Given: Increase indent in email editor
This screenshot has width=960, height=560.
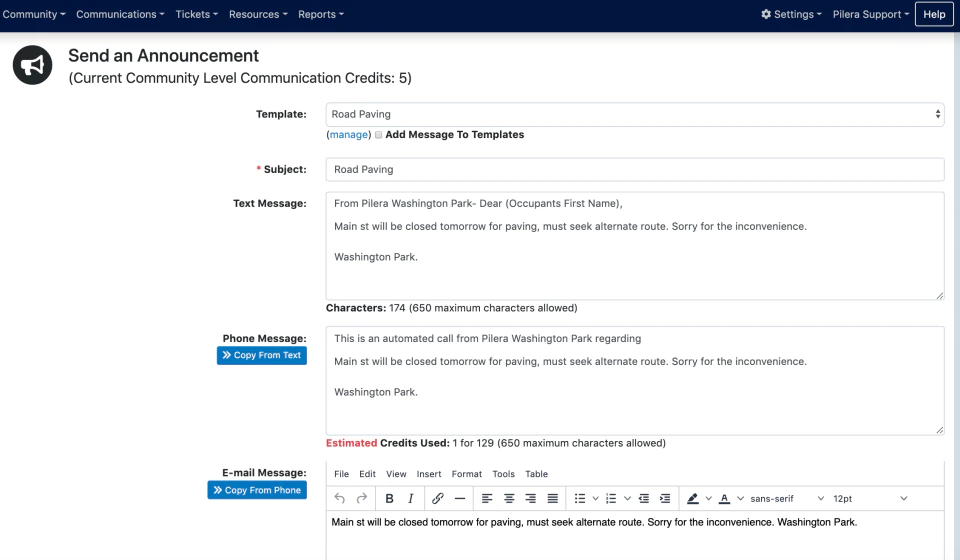Looking at the screenshot, I should point(665,499).
